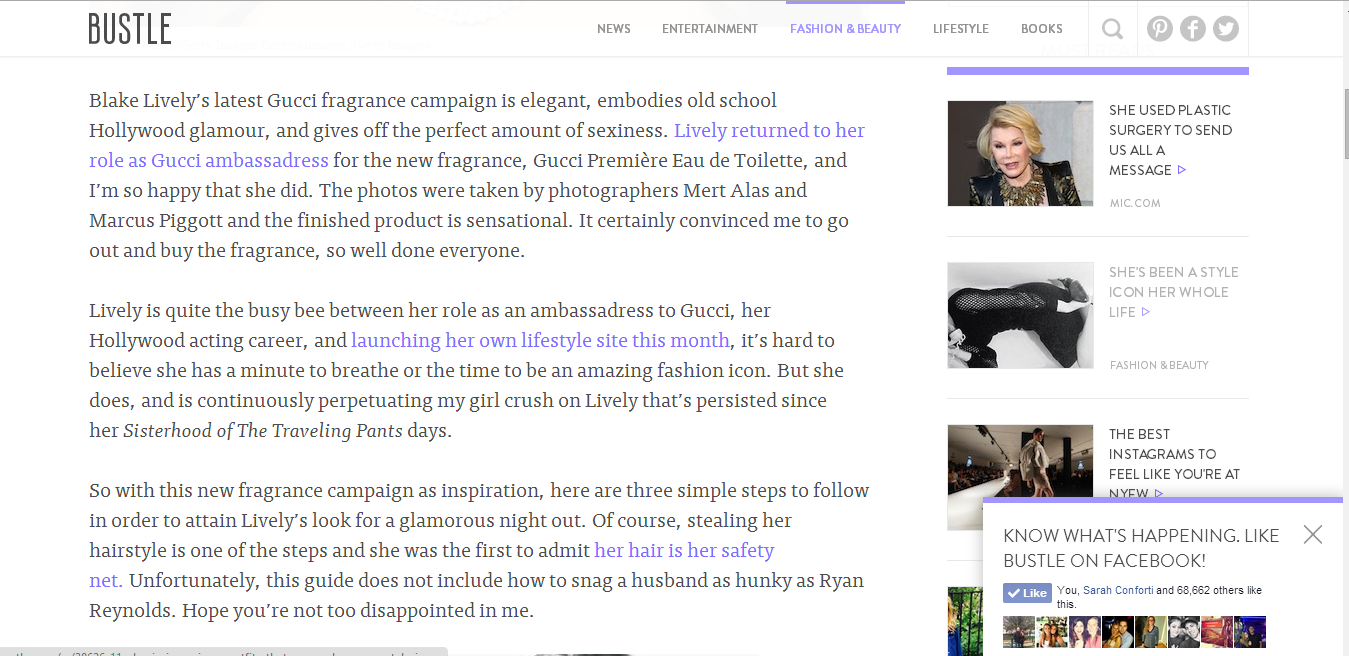Follow 'her hair is her safety' link
The height and width of the screenshot is (656, 1349).
point(684,551)
